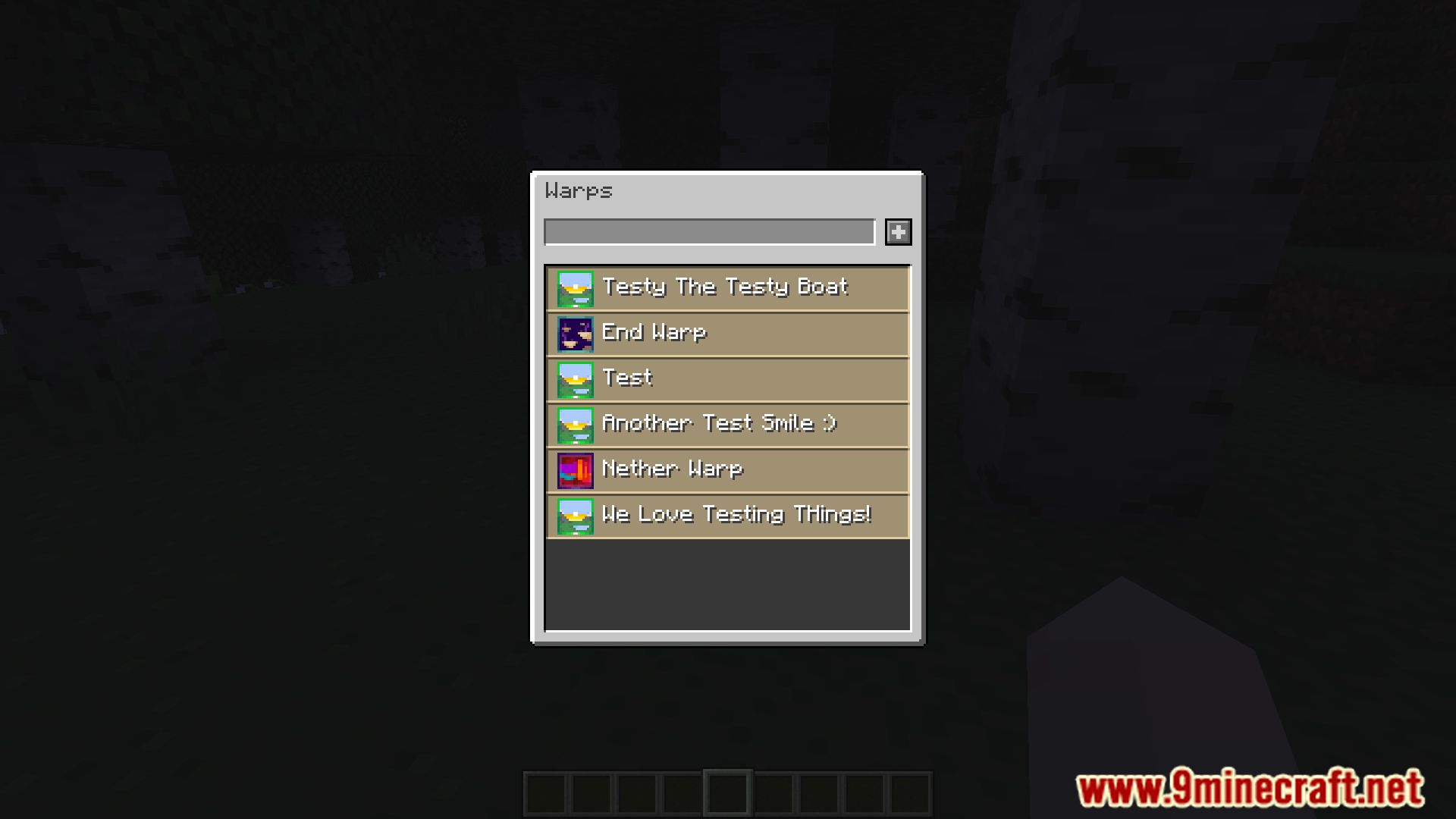Select the 'End Warp' list entry
1456x819 pixels.
(x=728, y=333)
